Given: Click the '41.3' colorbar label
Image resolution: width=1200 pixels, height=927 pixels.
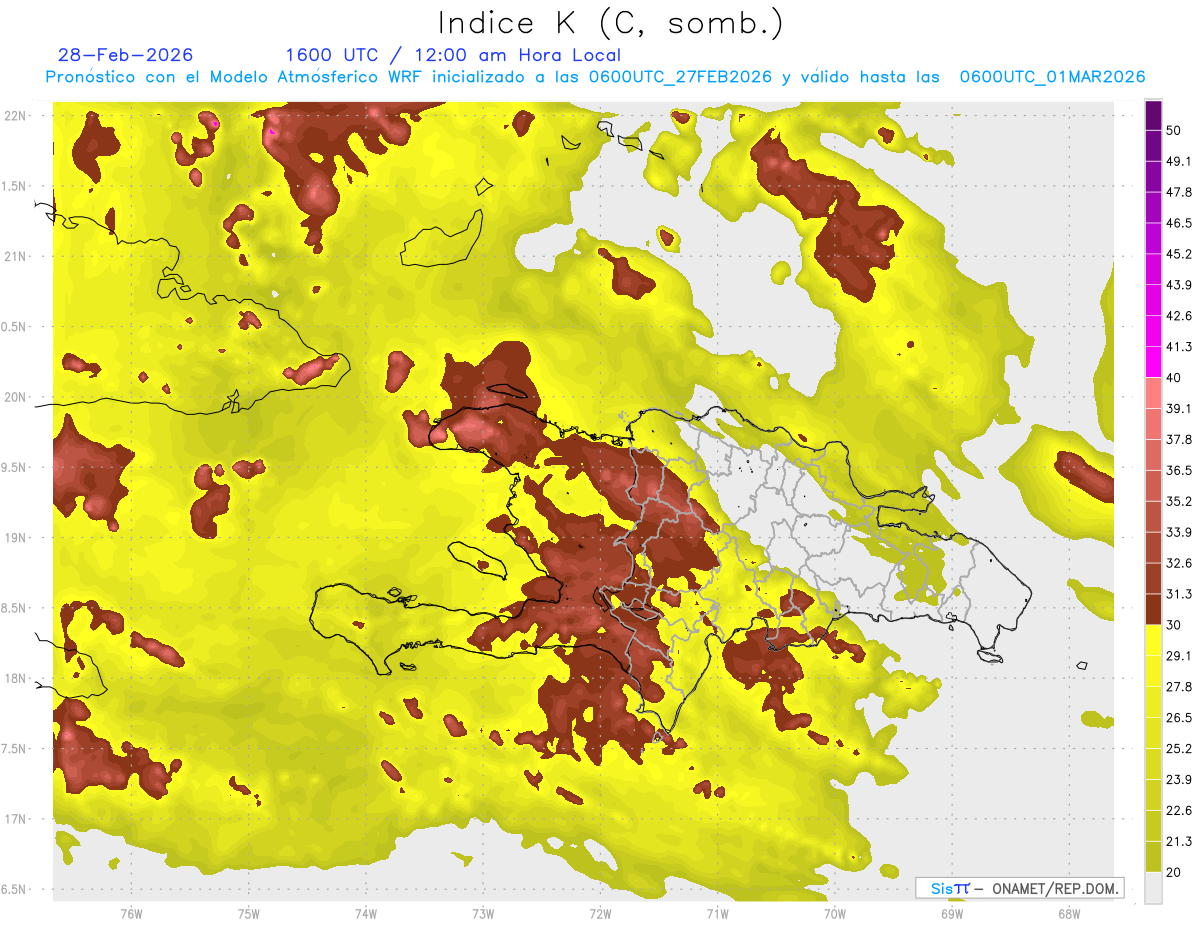Looking at the screenshot, I should click(x=1179, y=347).
